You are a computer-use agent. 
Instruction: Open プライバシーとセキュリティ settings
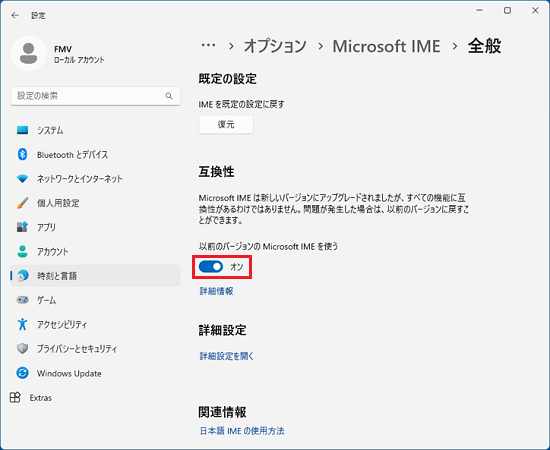tap(95, 349)
